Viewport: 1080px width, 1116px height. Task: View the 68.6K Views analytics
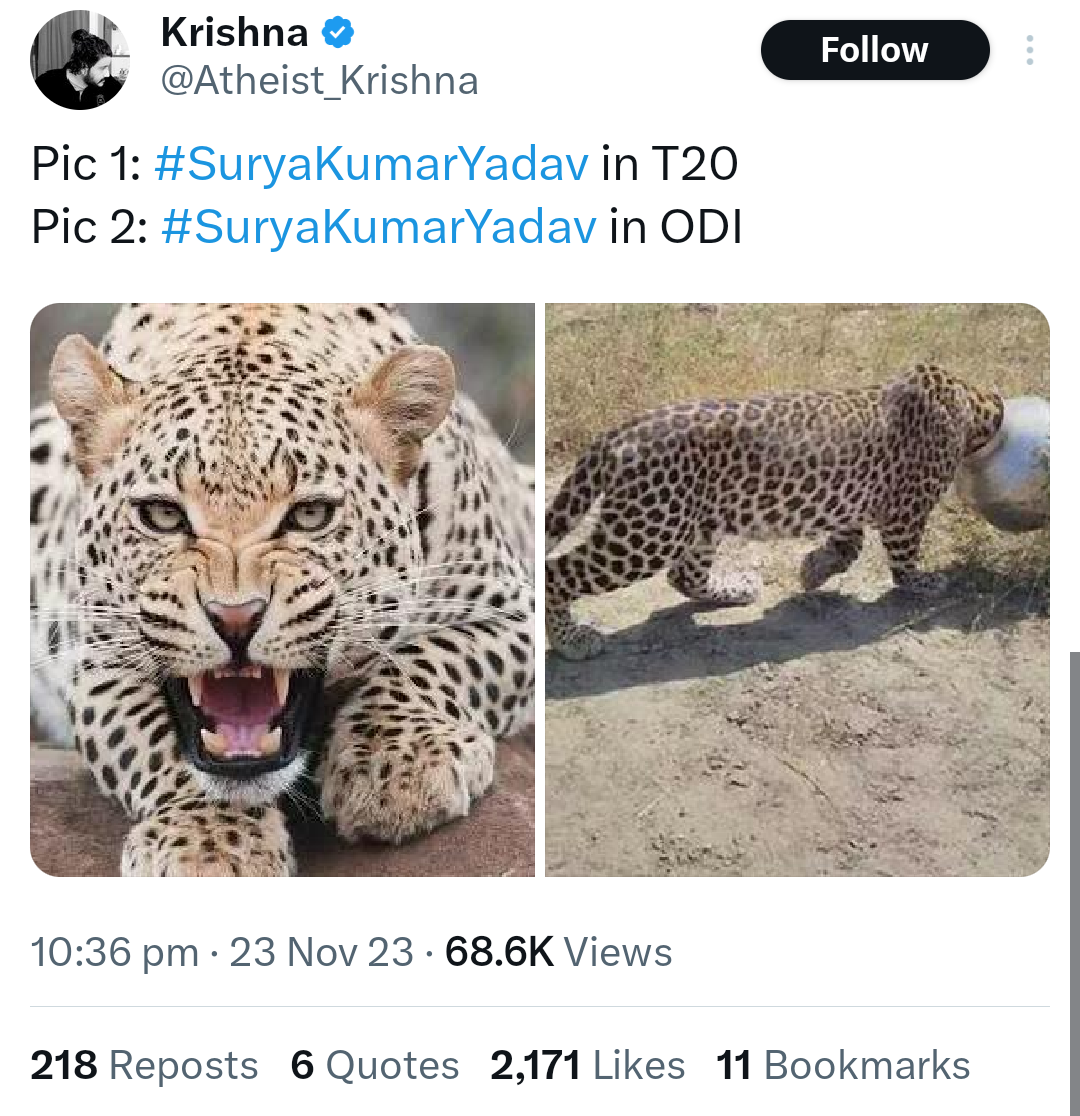pyautogui.click(x=558, y=952)
